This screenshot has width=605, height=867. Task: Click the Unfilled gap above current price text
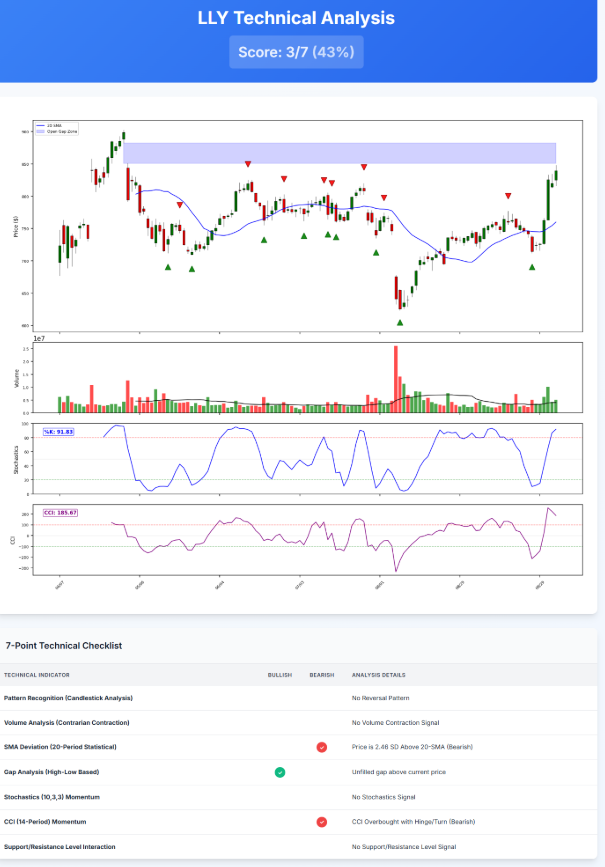399,772
